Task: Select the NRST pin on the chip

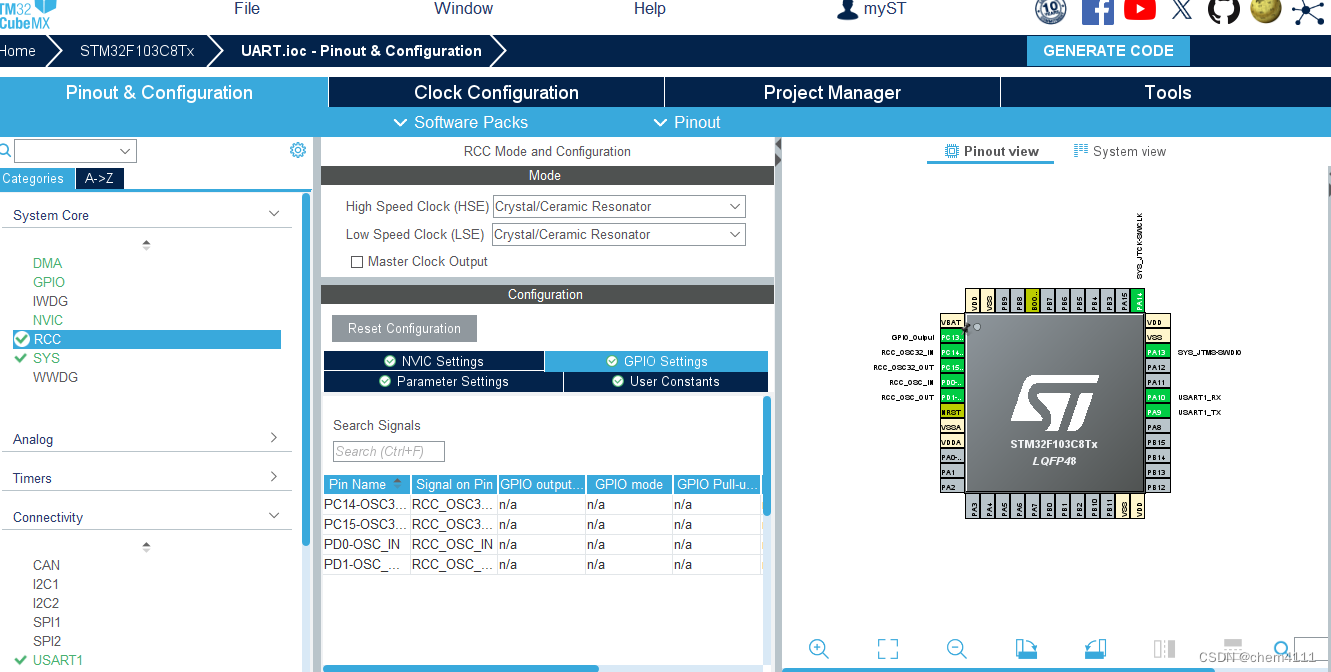Action: coord(952,412)
